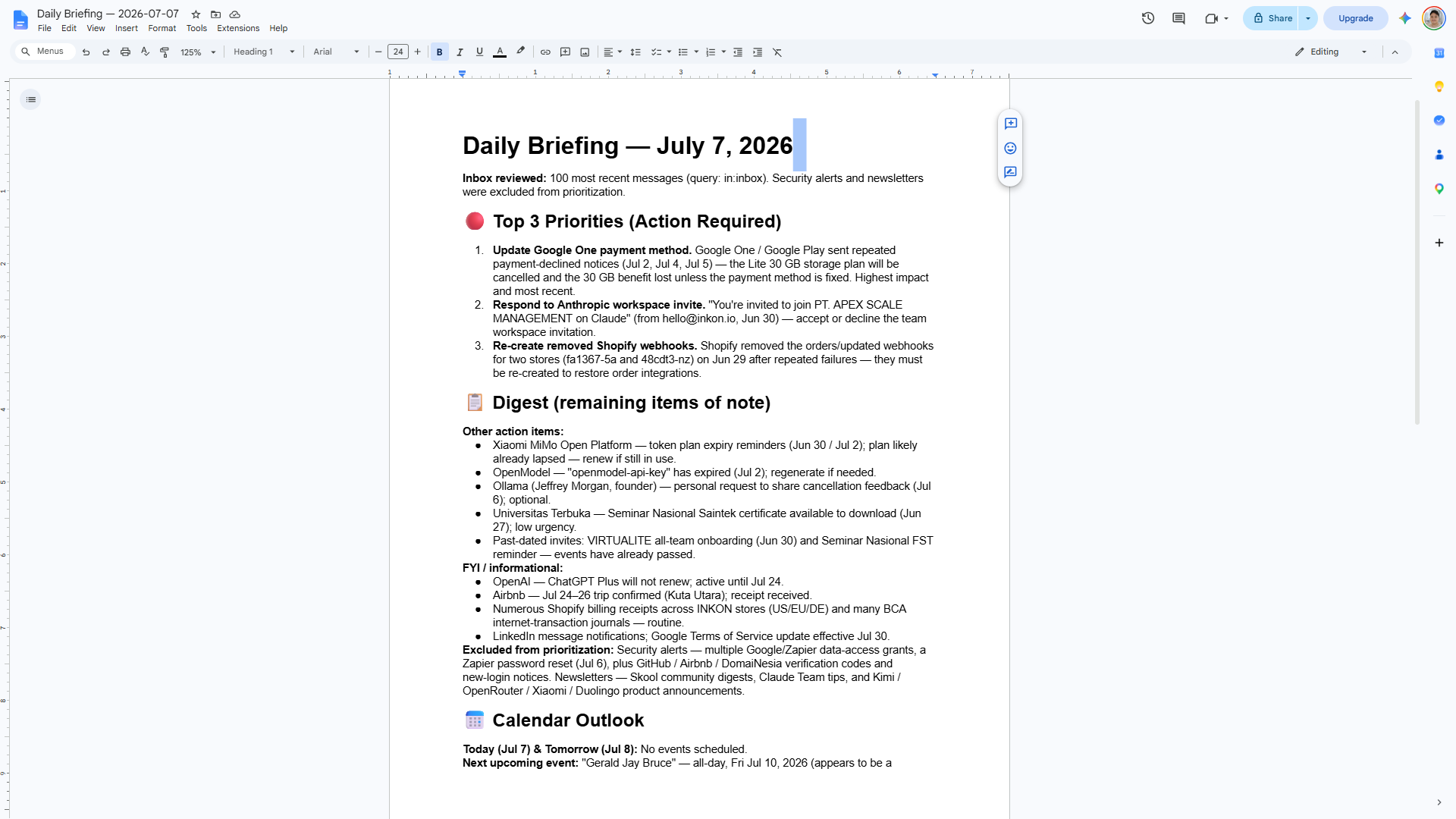This screenshot has height=819, width=1456.
Task: Add emoji reaction from margin panel
Action: pos(1010,149)
